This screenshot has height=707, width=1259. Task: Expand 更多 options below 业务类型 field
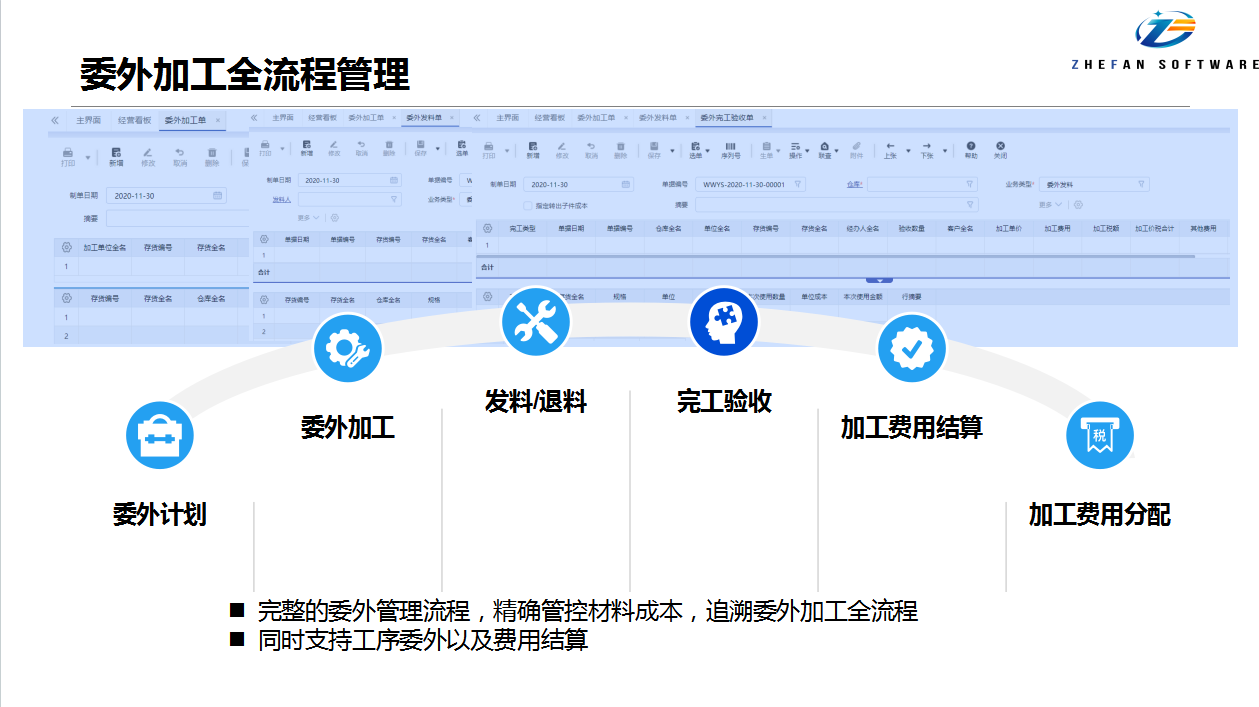click(x=1049, y=205)
